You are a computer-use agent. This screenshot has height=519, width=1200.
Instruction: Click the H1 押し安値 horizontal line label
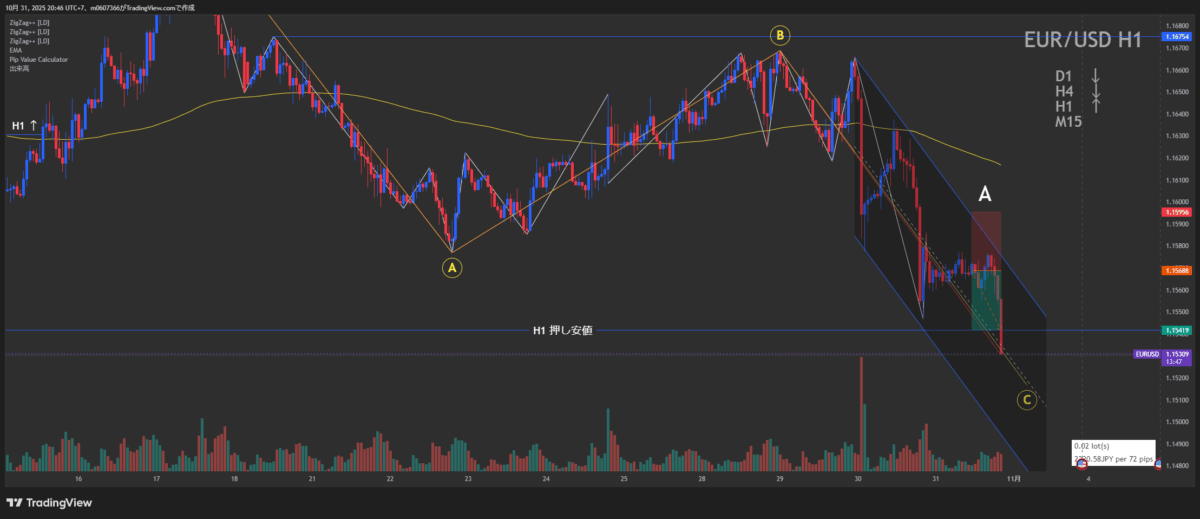click(562, 330)
